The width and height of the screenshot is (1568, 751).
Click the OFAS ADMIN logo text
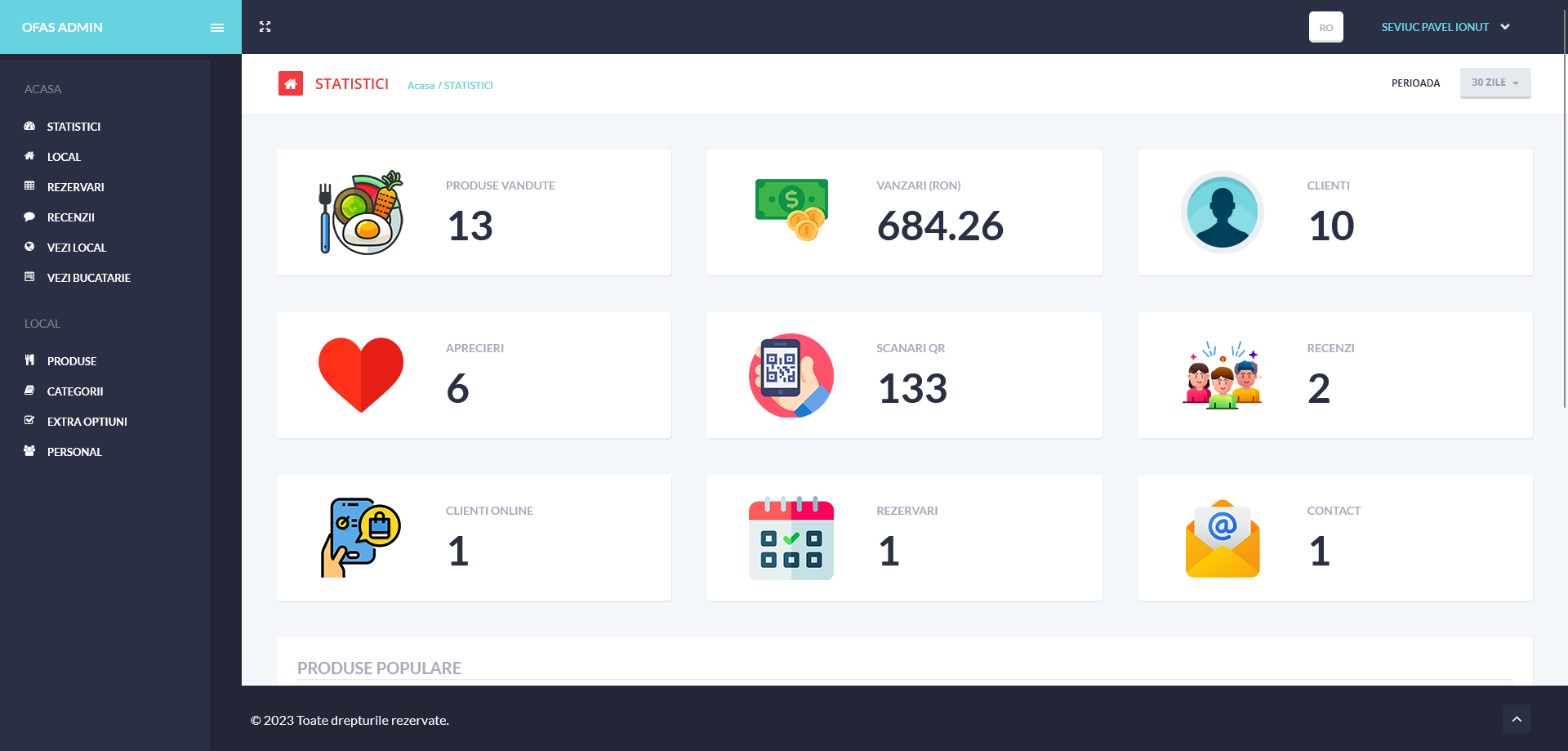point(62,27)
